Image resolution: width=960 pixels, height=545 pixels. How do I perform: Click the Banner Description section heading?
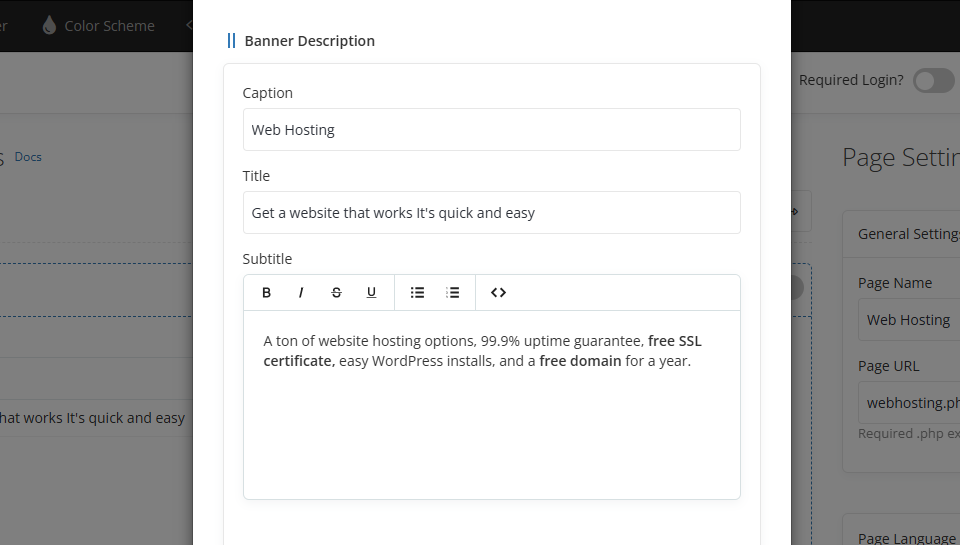click(x=309, y=41)
